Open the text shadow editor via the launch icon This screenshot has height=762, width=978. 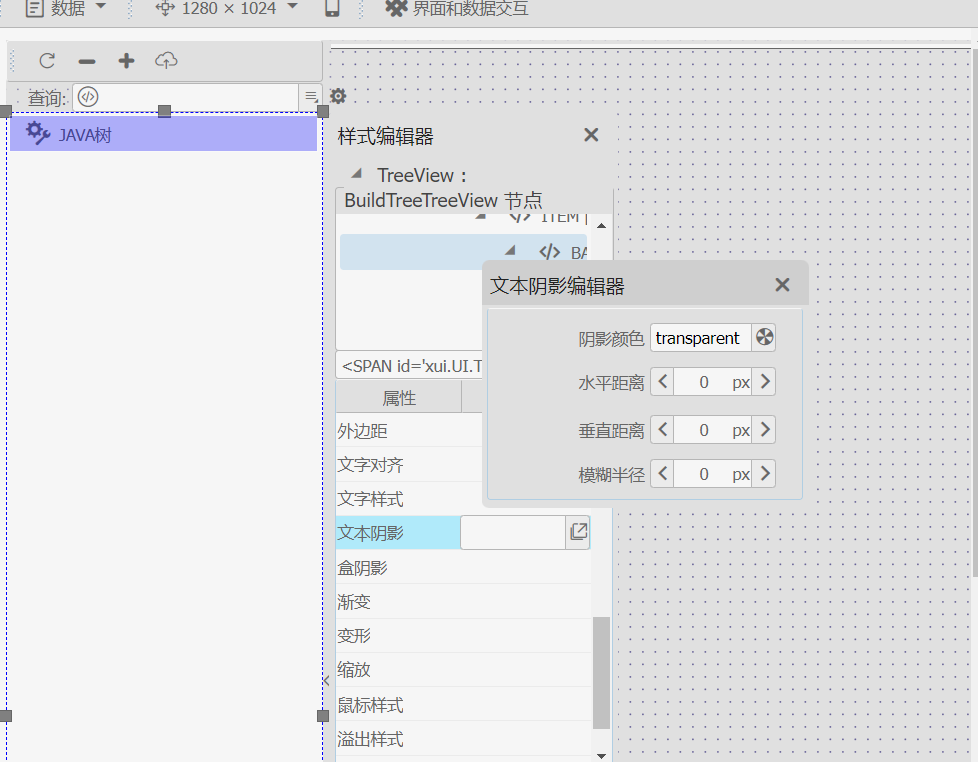[x=577, y=532]
